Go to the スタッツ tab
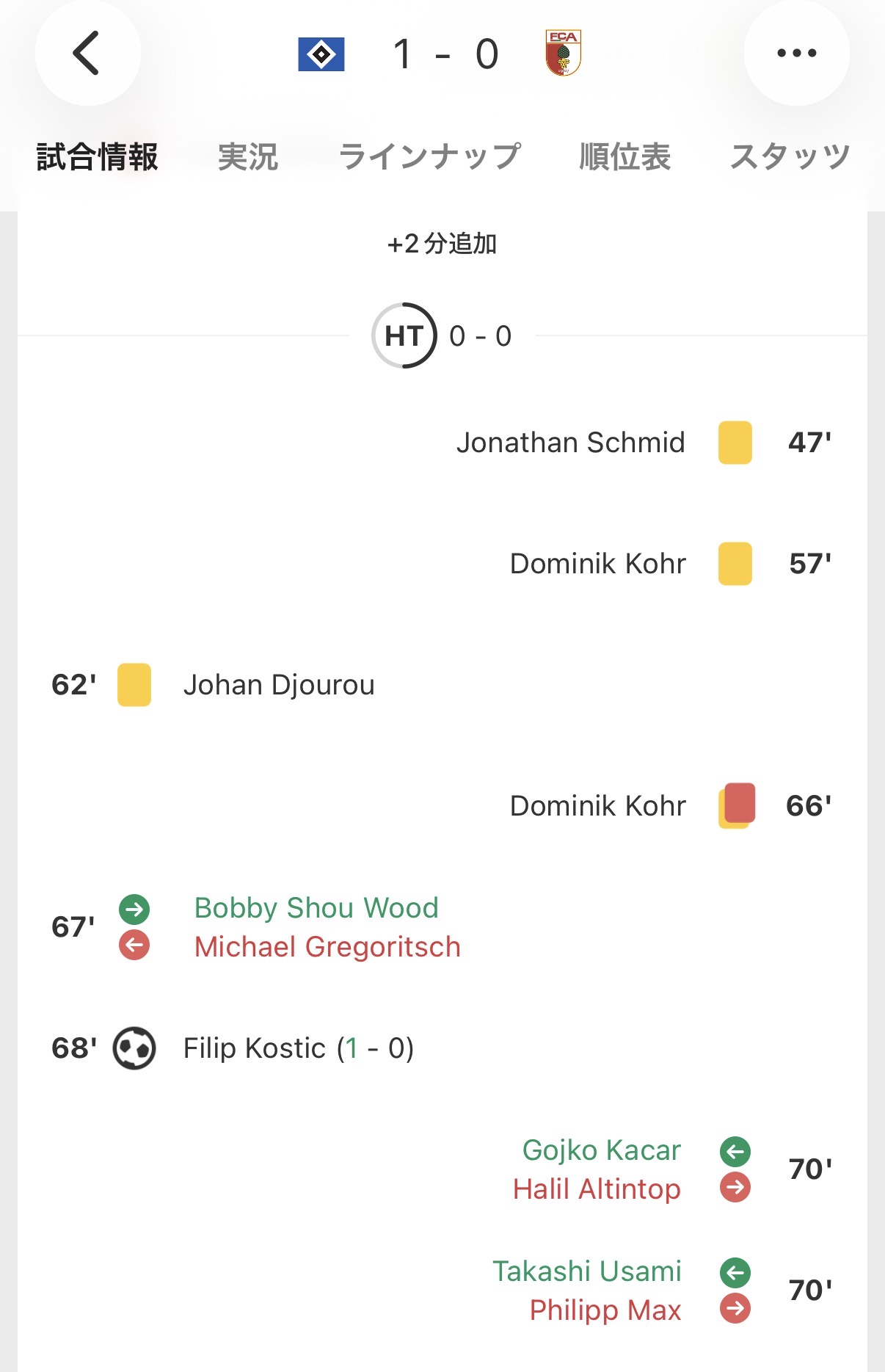The width and height of the screenshot is (885, 1372). point(790,157)
